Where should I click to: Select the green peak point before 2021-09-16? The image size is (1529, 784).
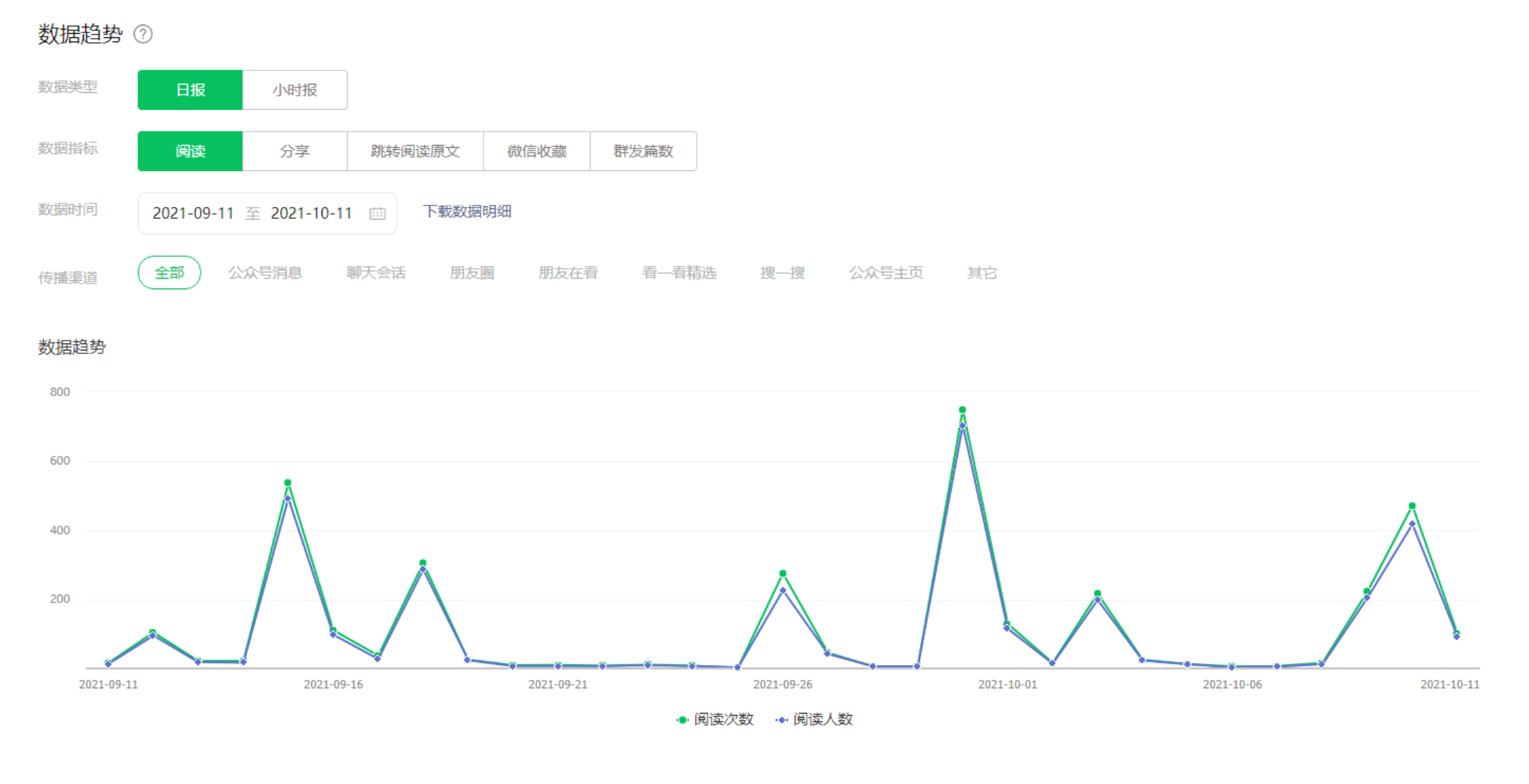[288, 483]
